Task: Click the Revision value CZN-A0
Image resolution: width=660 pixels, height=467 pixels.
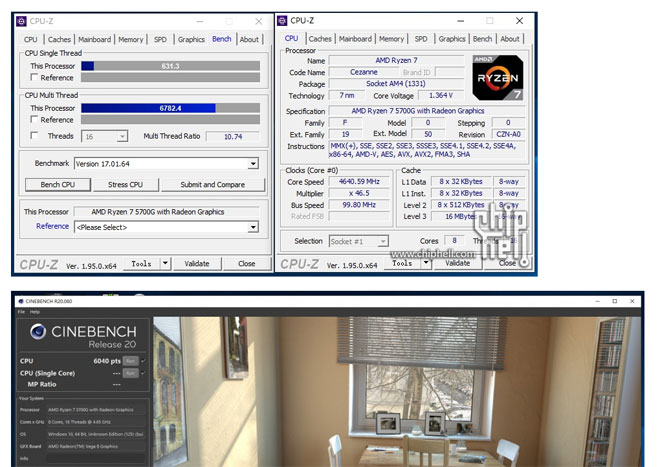Action: point(508,134)
